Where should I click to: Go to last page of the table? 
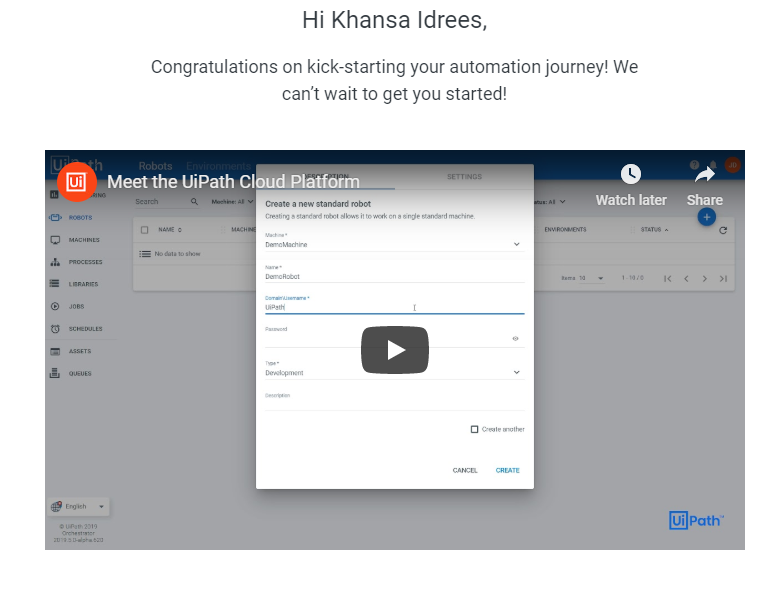723,278
